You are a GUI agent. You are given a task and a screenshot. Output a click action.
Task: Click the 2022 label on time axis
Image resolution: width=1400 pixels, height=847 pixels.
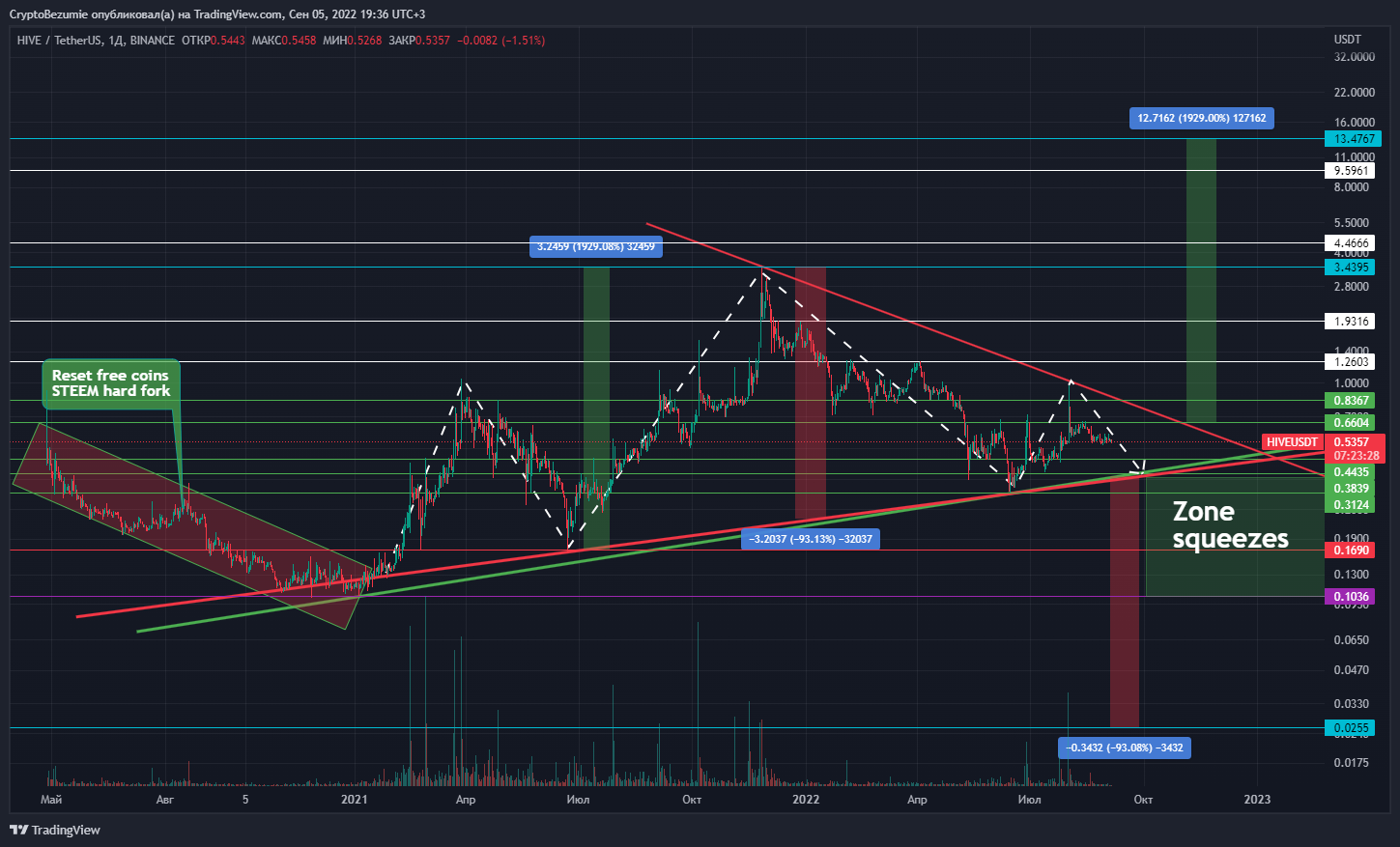click(x=806, y=800)
